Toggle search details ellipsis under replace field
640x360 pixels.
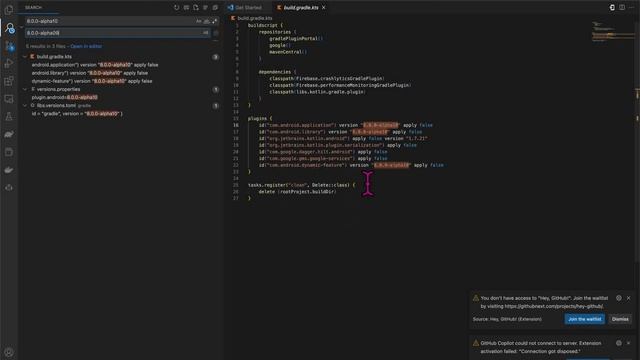216,41
